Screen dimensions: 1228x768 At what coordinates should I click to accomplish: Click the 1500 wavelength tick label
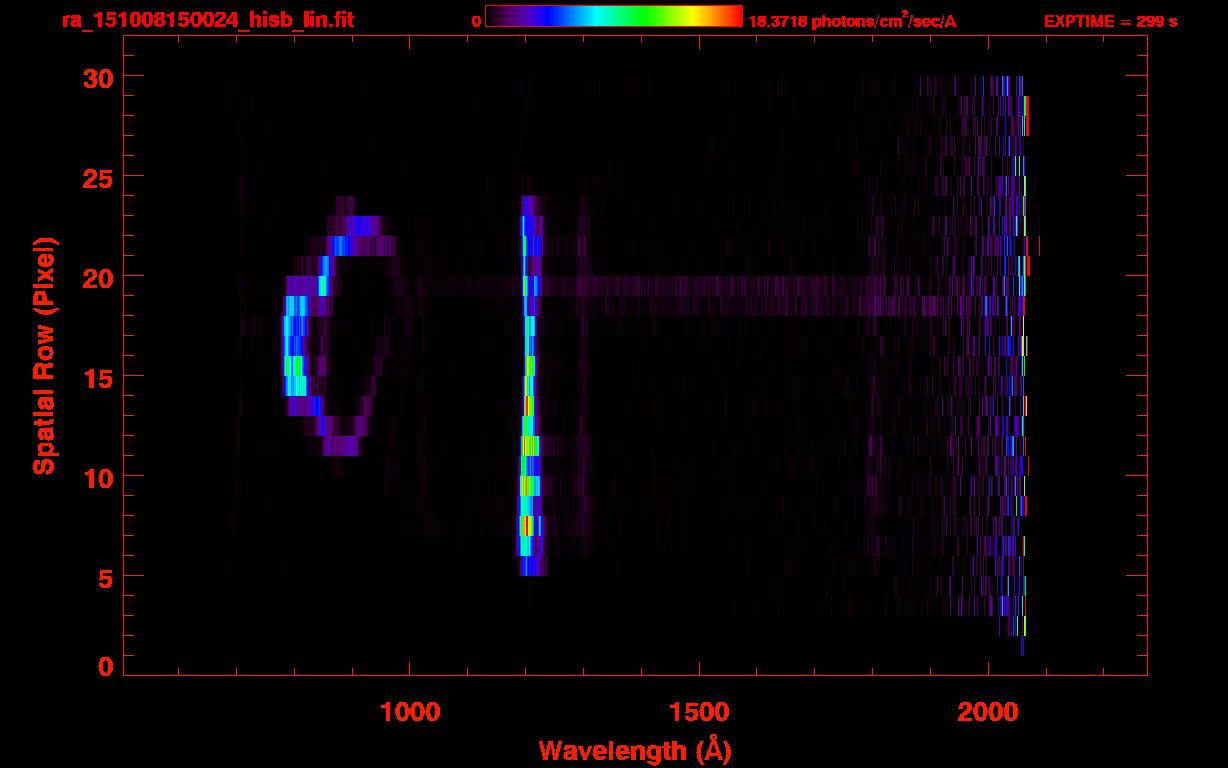[699, 712]
